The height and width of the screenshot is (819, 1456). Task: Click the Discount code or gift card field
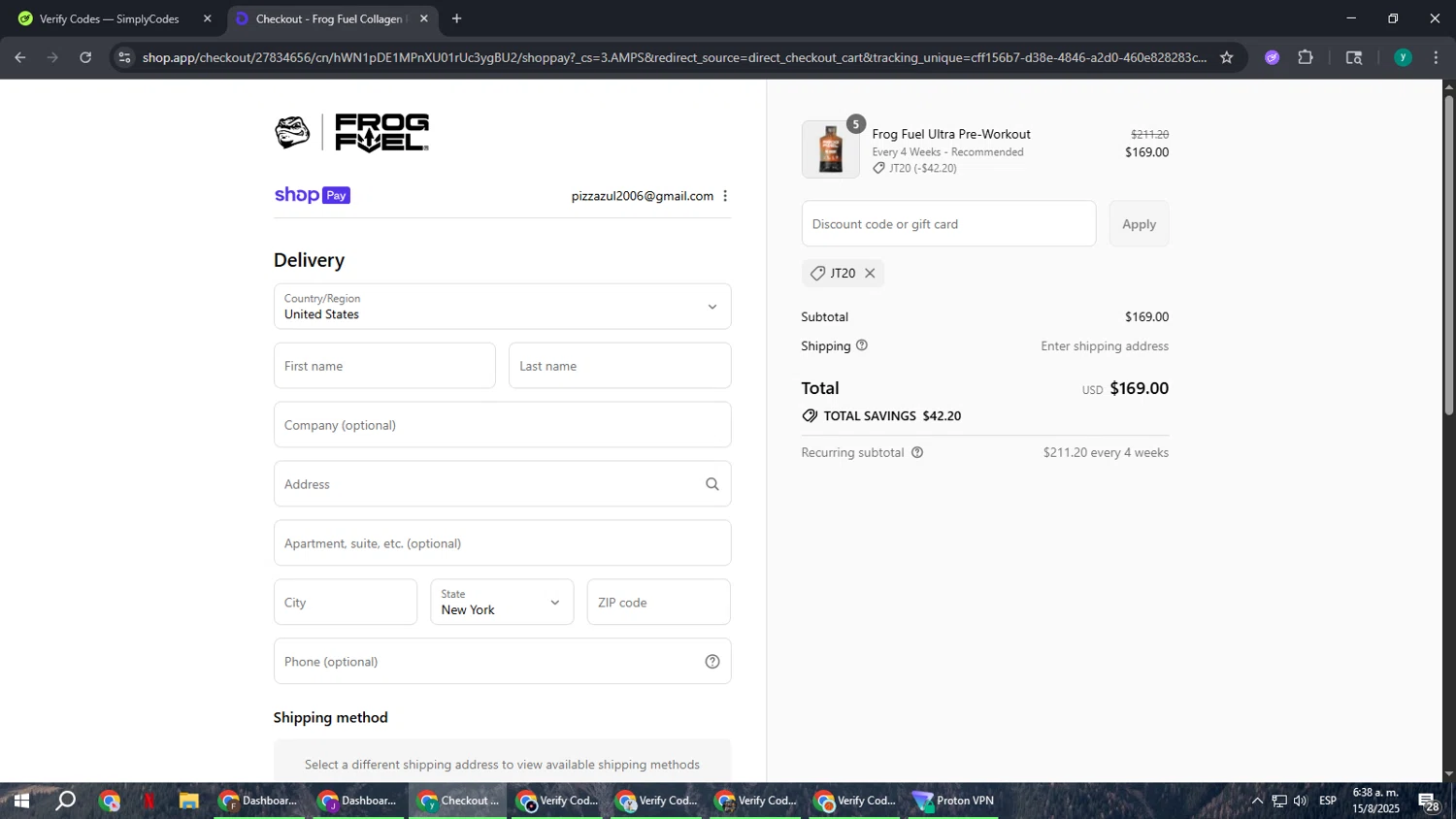pyautogui.click(x=948, y=224)
